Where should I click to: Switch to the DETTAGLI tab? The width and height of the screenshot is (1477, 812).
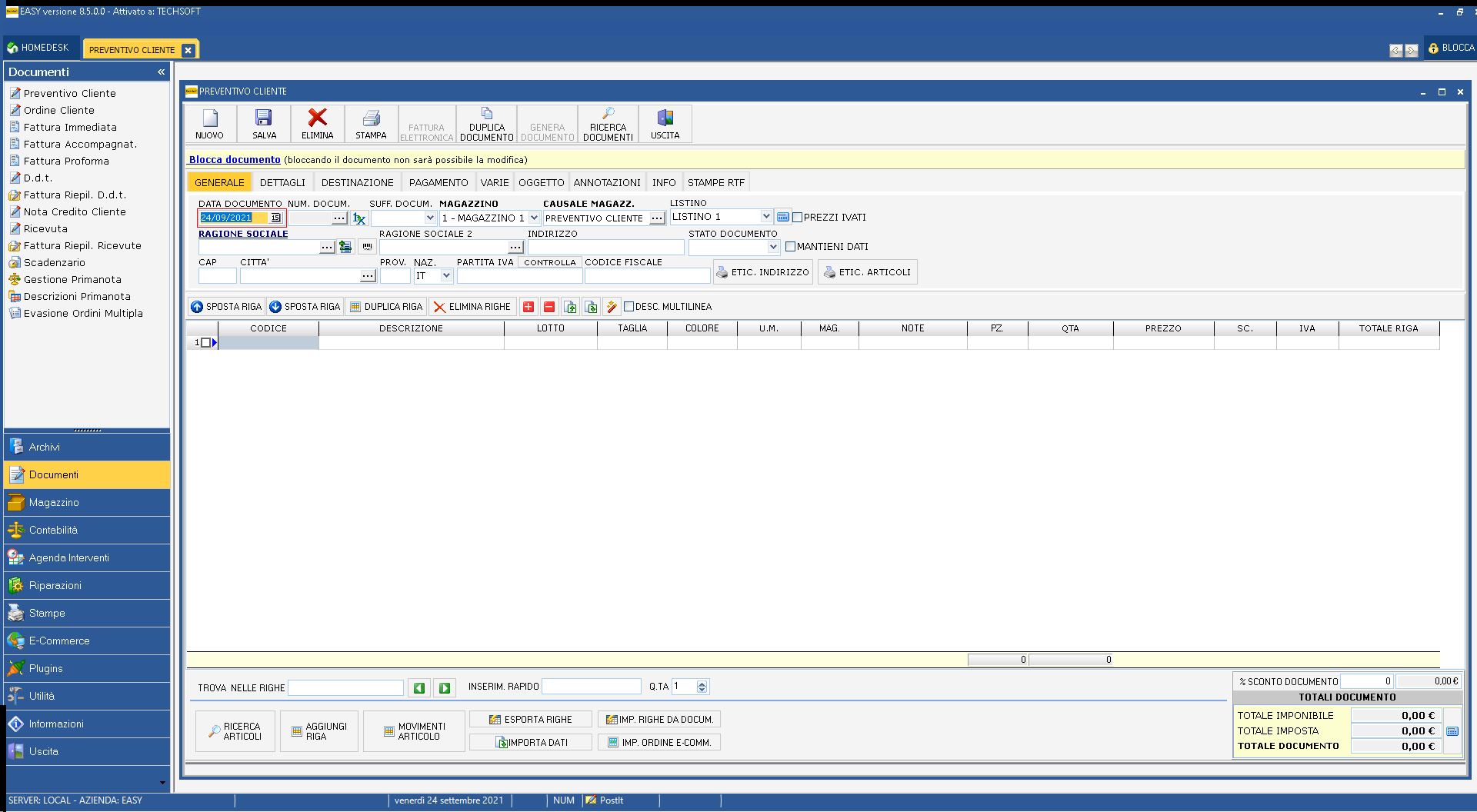[x=282, y=182]
